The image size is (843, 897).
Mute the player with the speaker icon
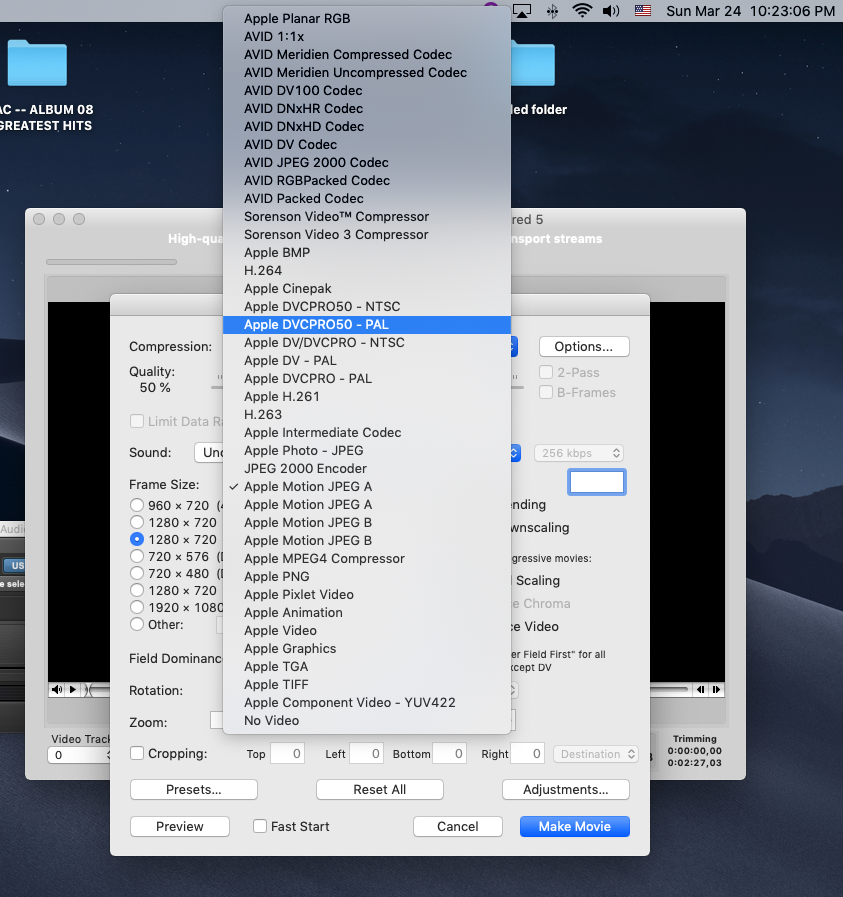point(57,689)
